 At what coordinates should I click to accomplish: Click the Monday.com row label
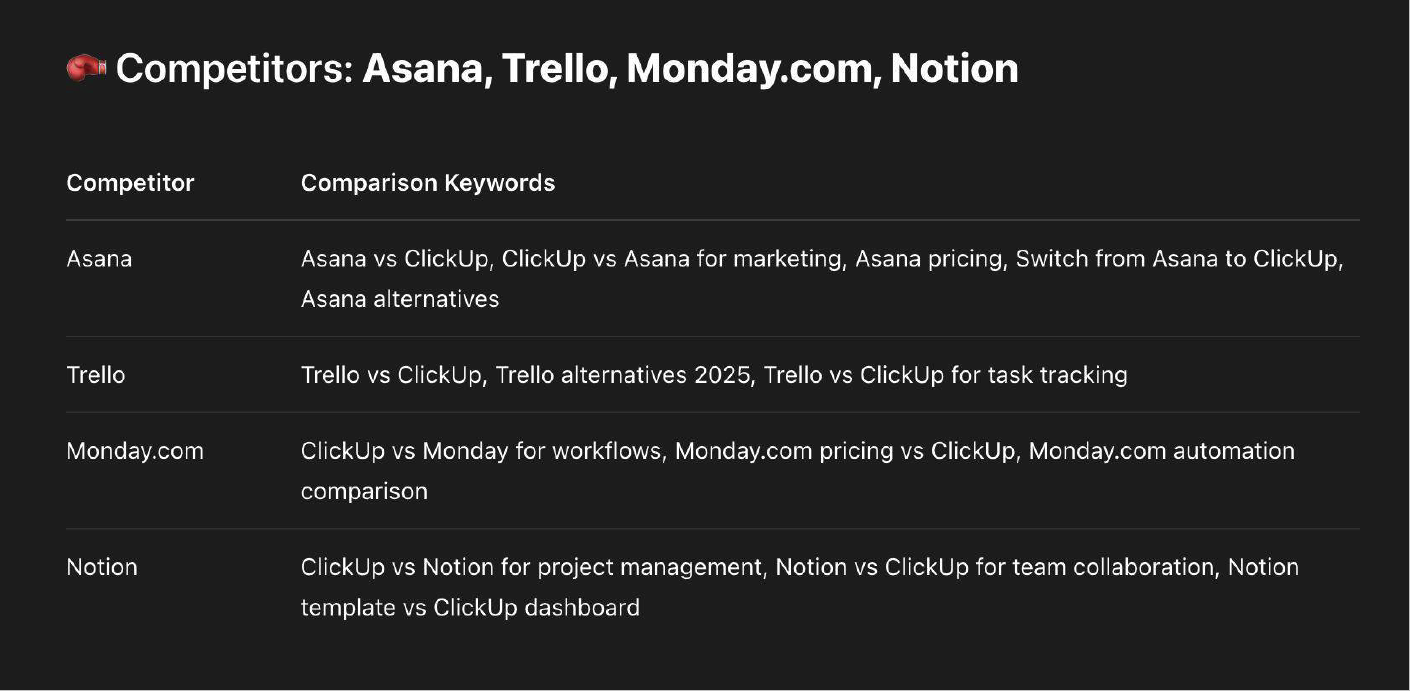pos(135,451)
